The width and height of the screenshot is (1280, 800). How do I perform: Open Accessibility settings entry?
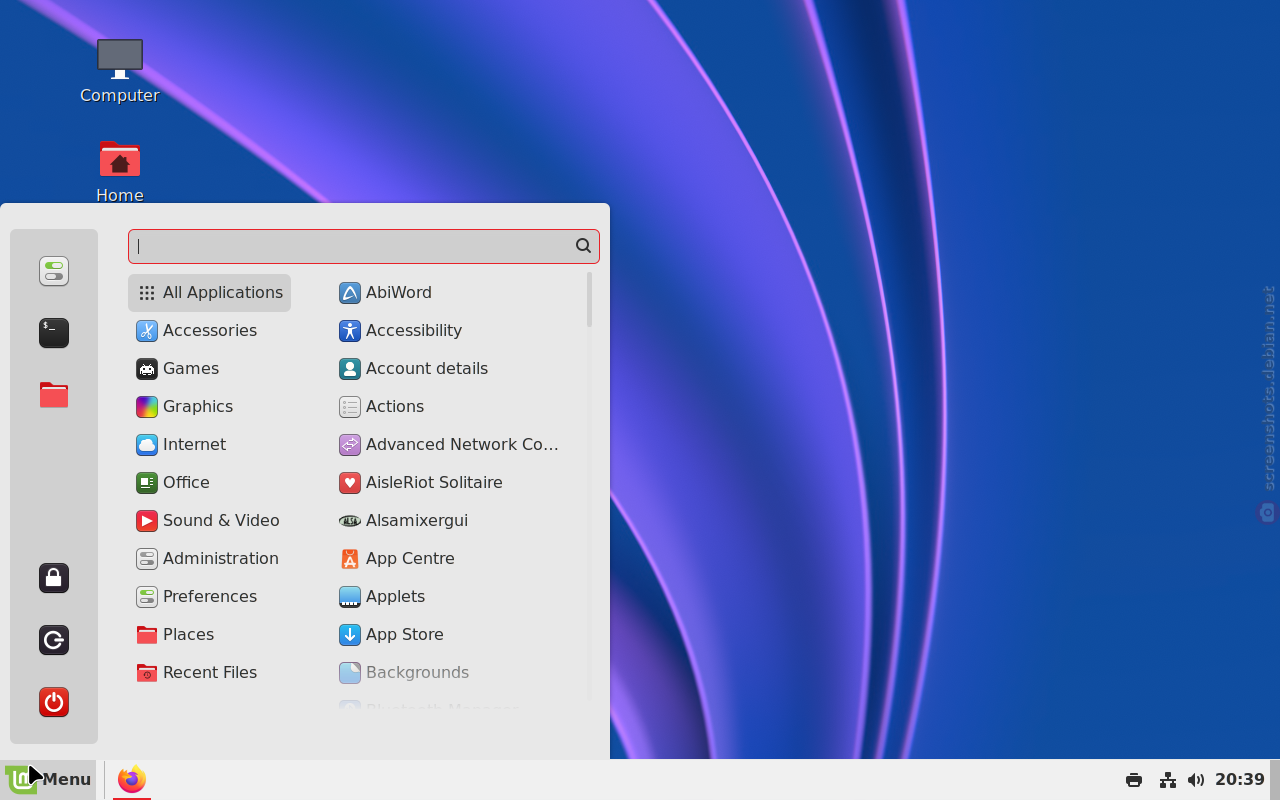pyautogui.click(x=450, y=331)
